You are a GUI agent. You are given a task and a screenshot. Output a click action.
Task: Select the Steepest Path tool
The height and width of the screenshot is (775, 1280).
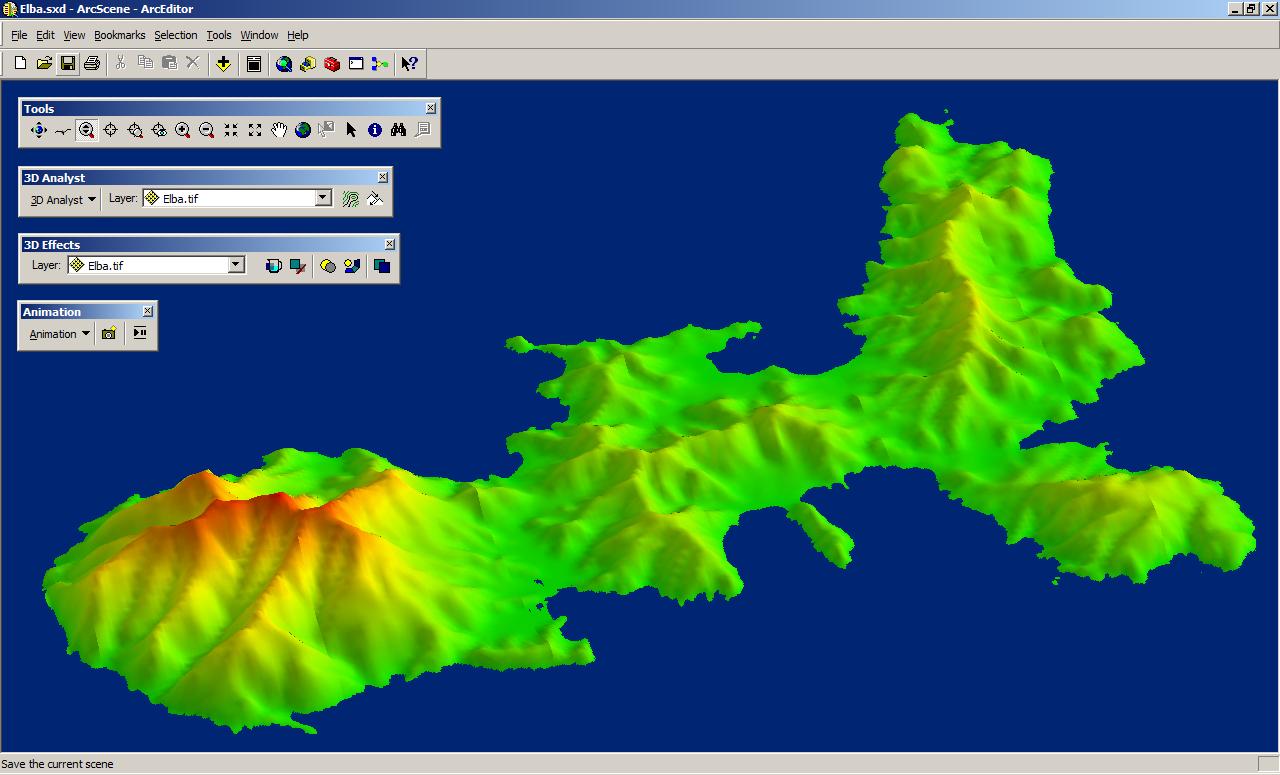coord(374,199)
